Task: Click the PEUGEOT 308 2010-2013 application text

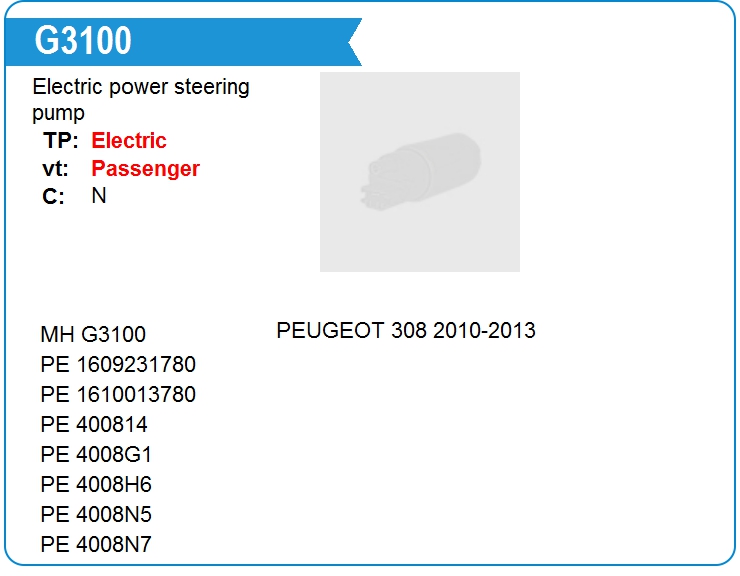Action: pos(406,330)
